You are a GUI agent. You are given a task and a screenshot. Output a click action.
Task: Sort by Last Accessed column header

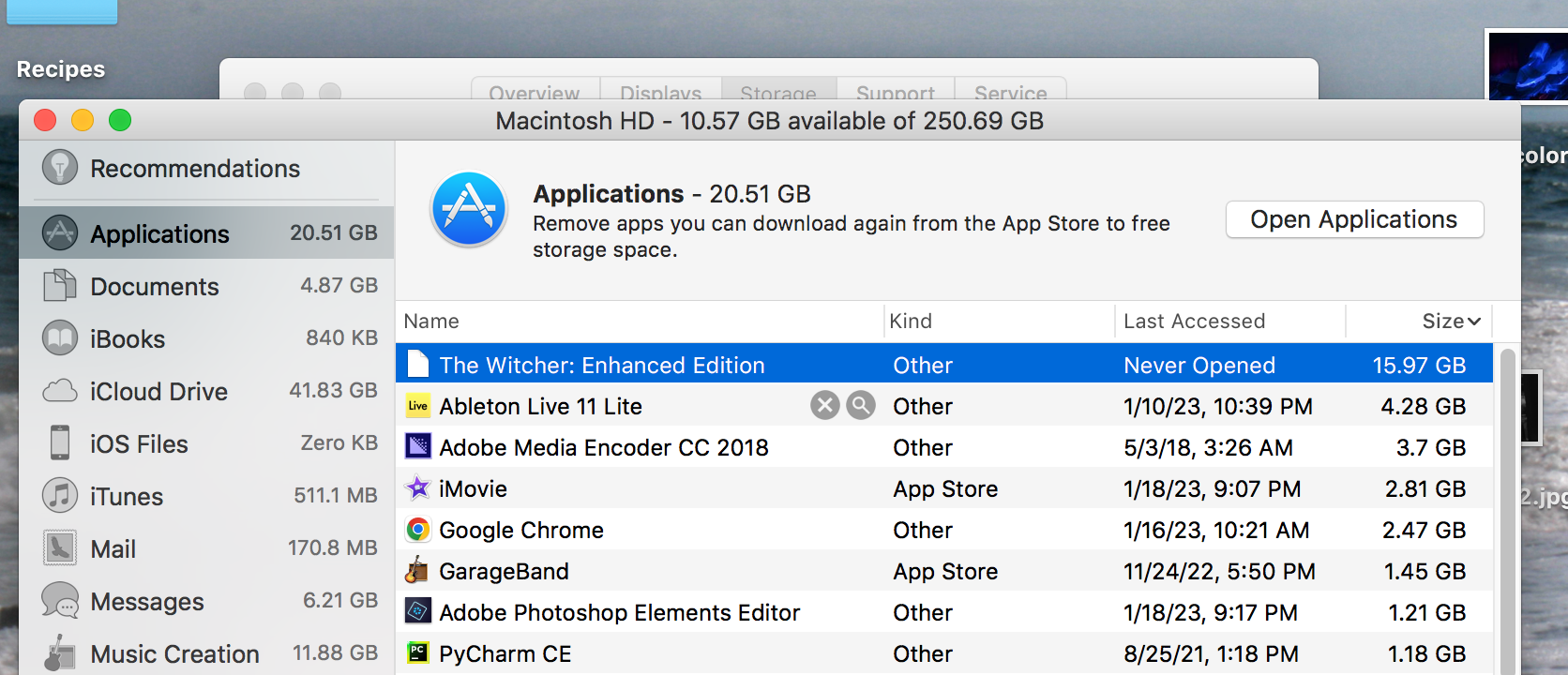(x=1194, y=322)
